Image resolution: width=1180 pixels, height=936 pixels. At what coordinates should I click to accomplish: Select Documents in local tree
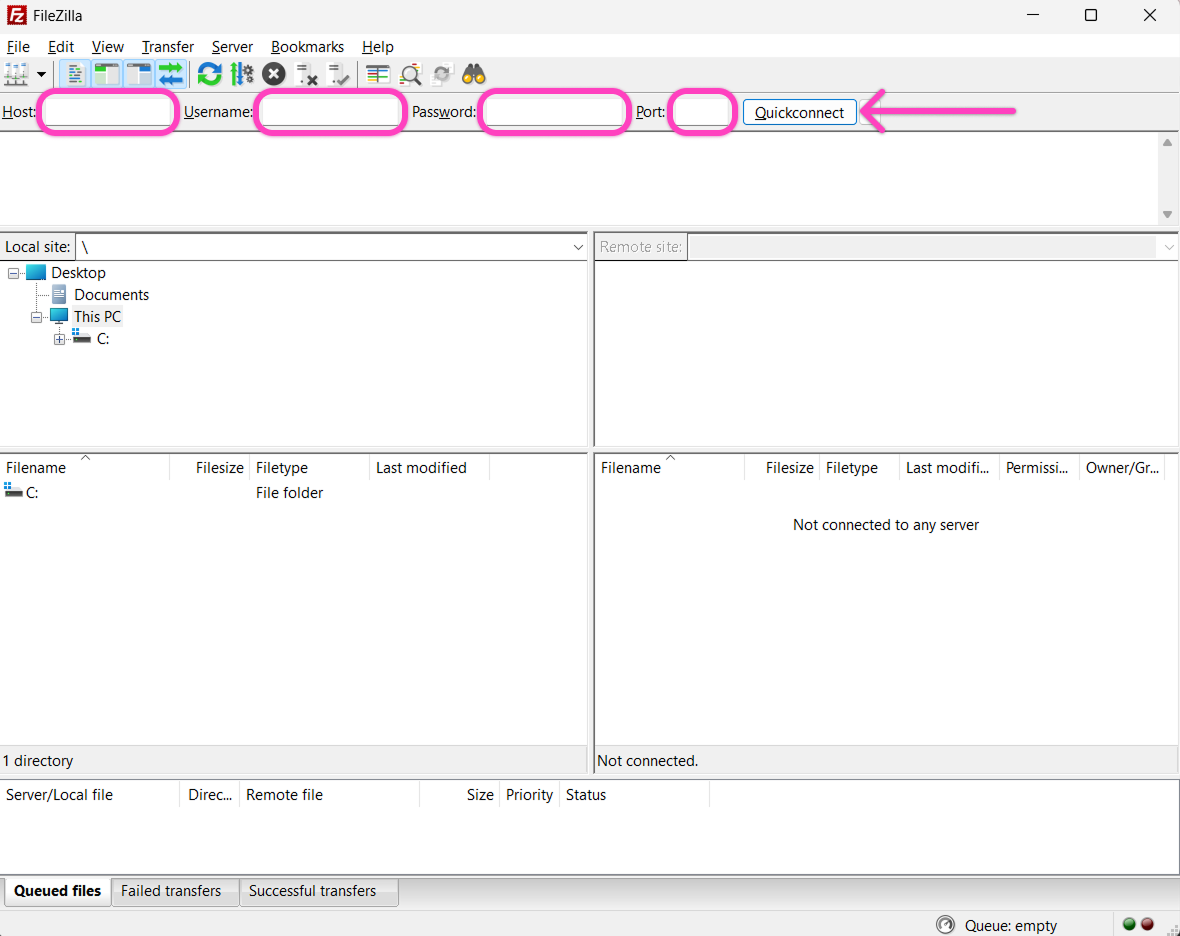click(111, 295)
